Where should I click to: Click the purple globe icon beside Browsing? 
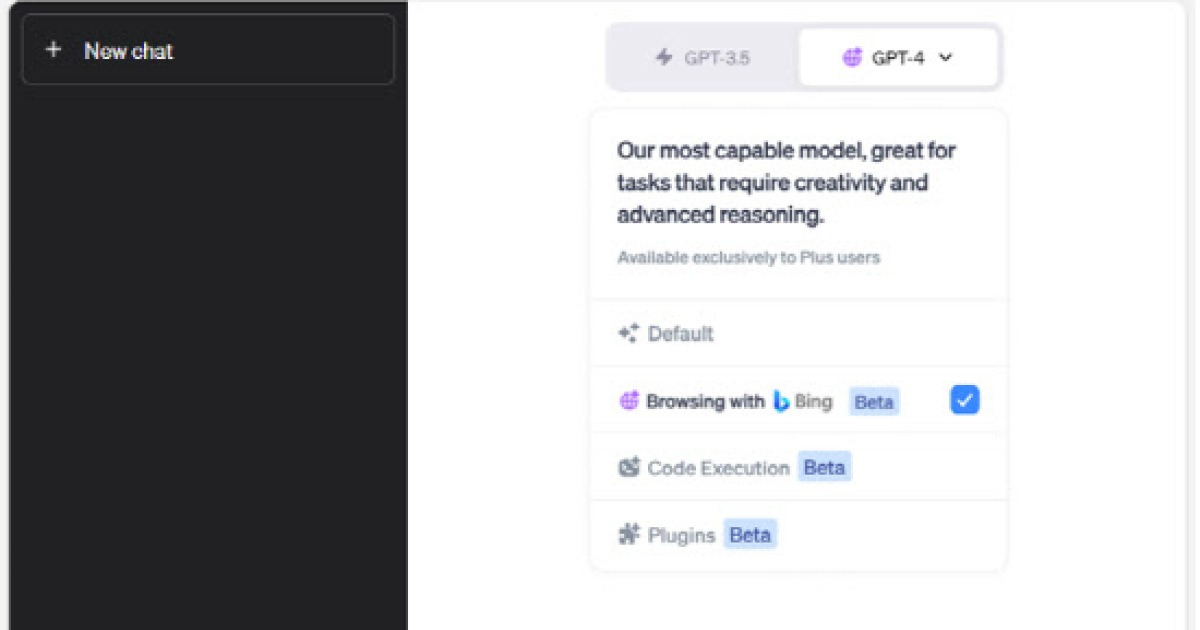click(x=628, y=401)
